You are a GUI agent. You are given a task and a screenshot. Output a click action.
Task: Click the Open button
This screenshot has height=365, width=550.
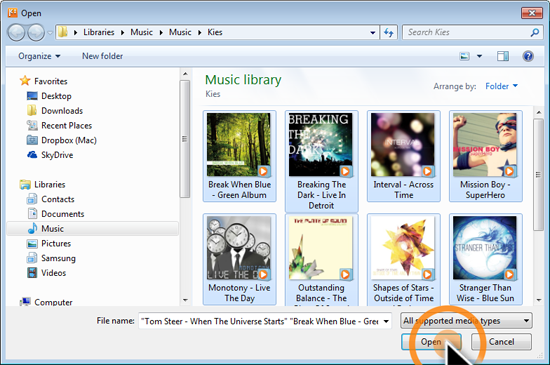pos(431,342)
